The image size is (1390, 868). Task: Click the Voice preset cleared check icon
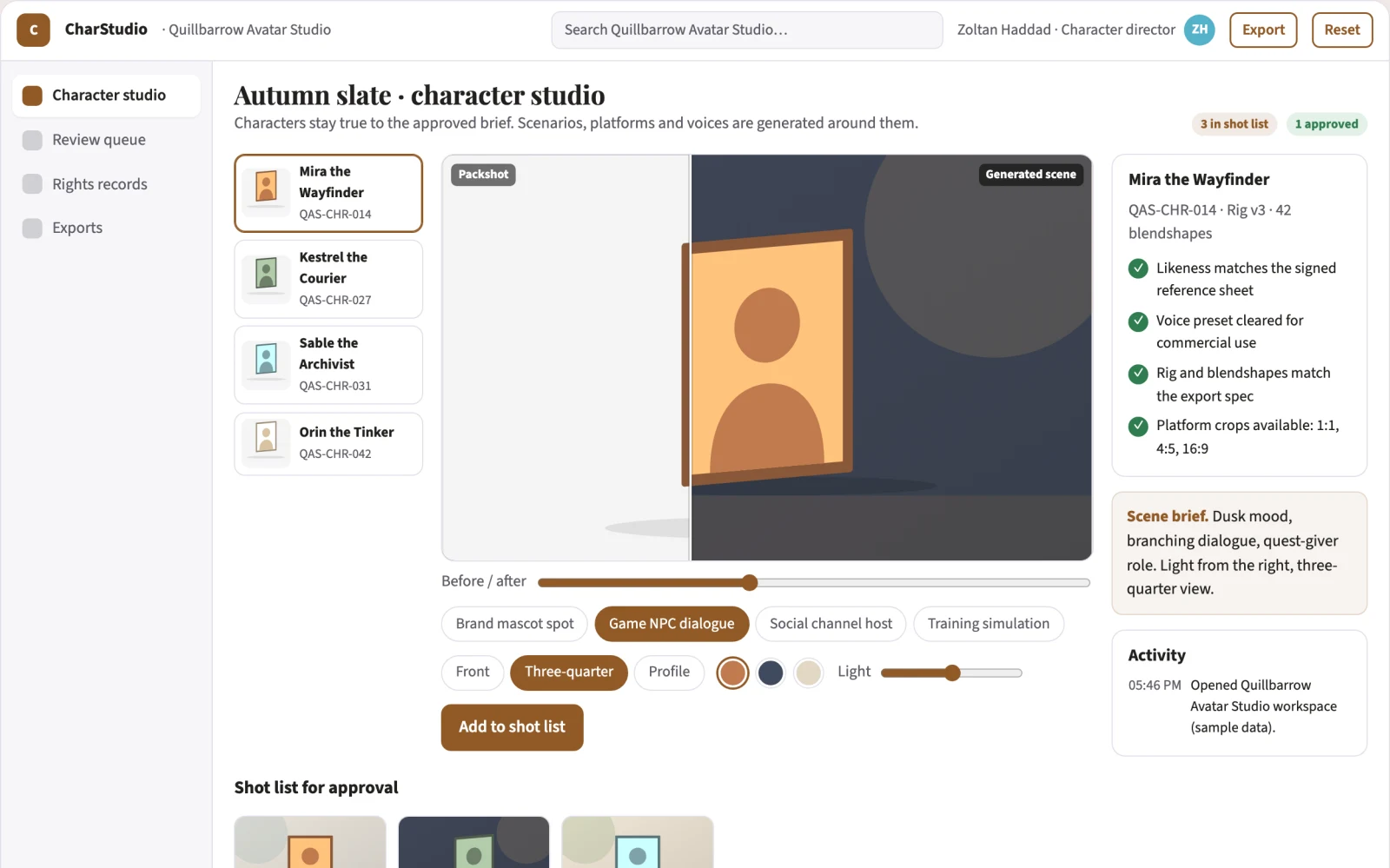pyautogui.click(x=1138, y=321)
